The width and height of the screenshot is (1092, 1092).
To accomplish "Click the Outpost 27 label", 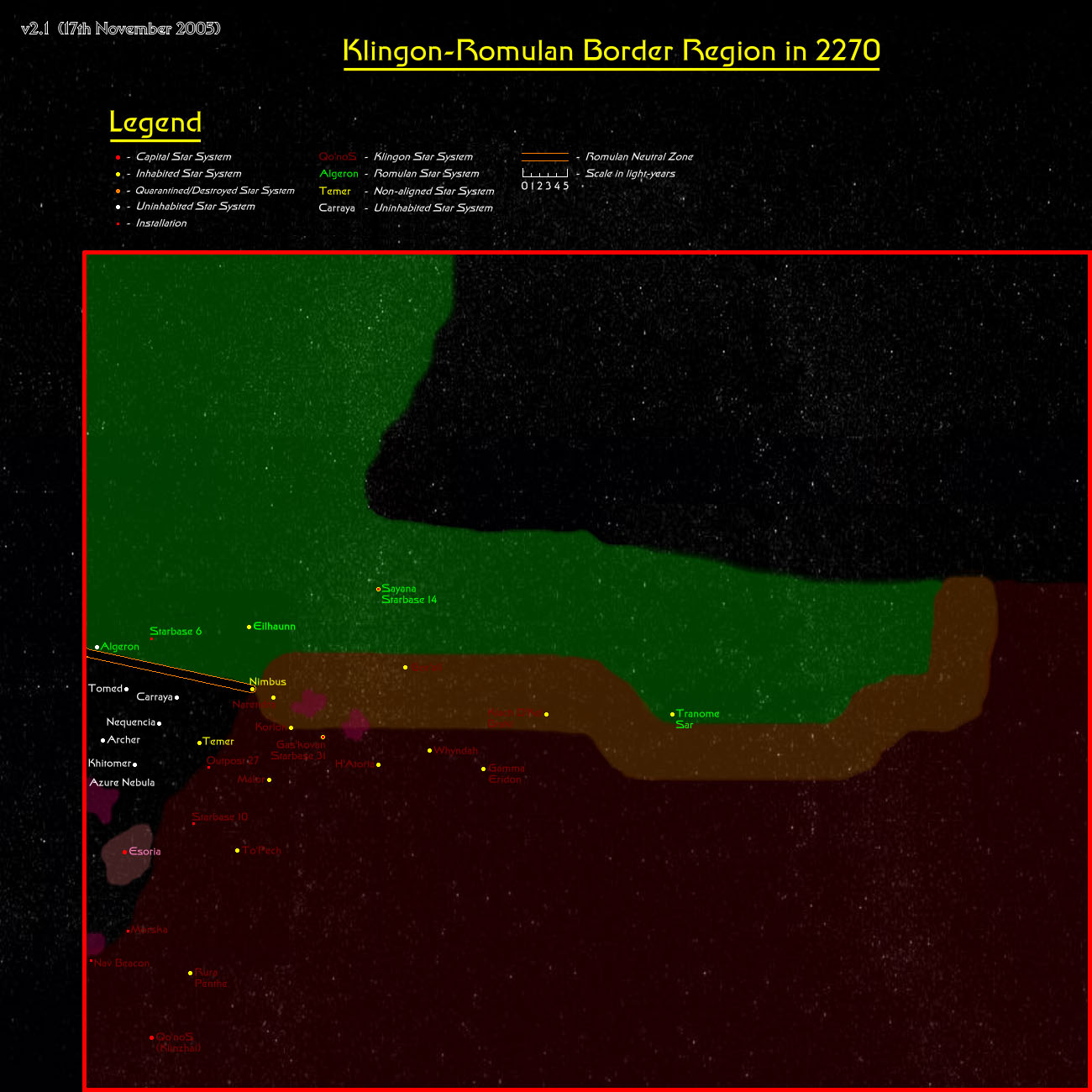I will [233, 761].
